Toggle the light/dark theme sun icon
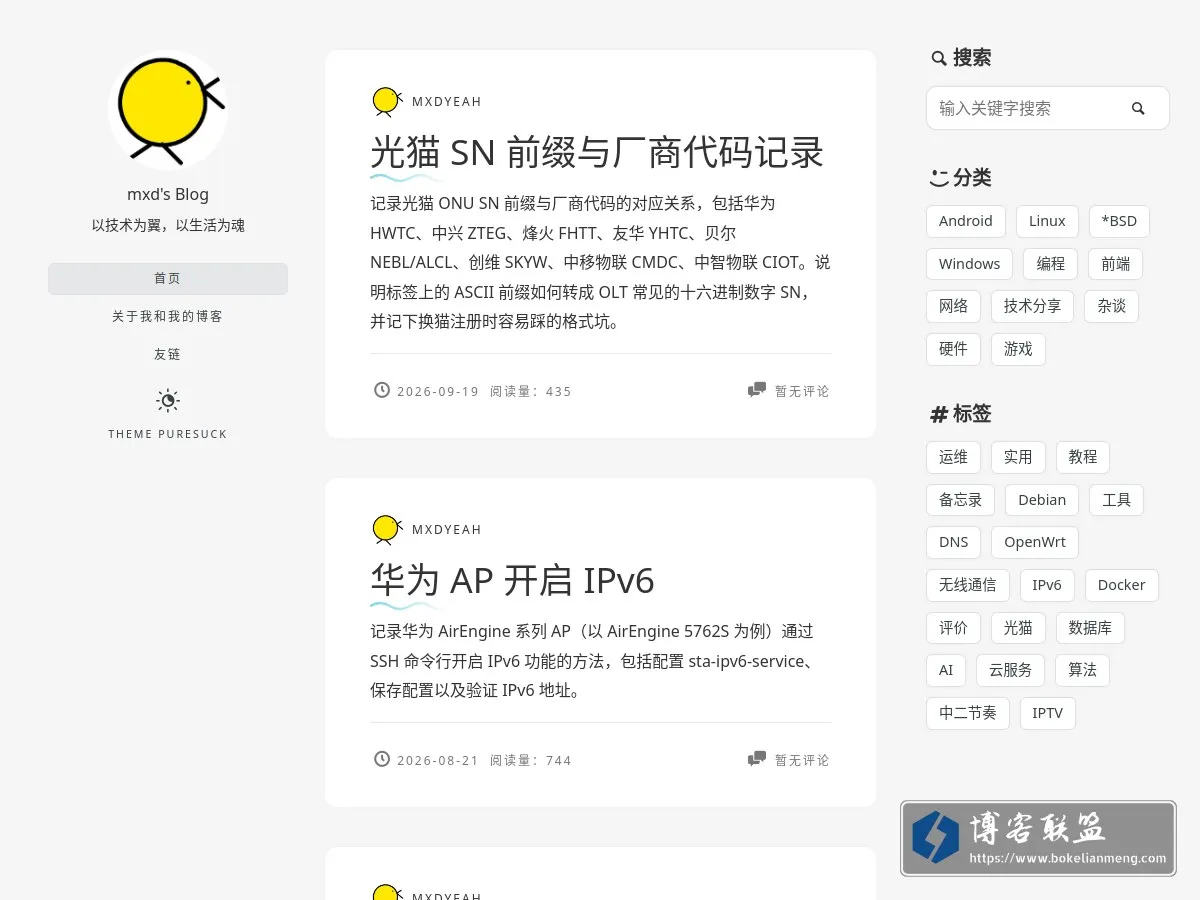 pos(168,401)
